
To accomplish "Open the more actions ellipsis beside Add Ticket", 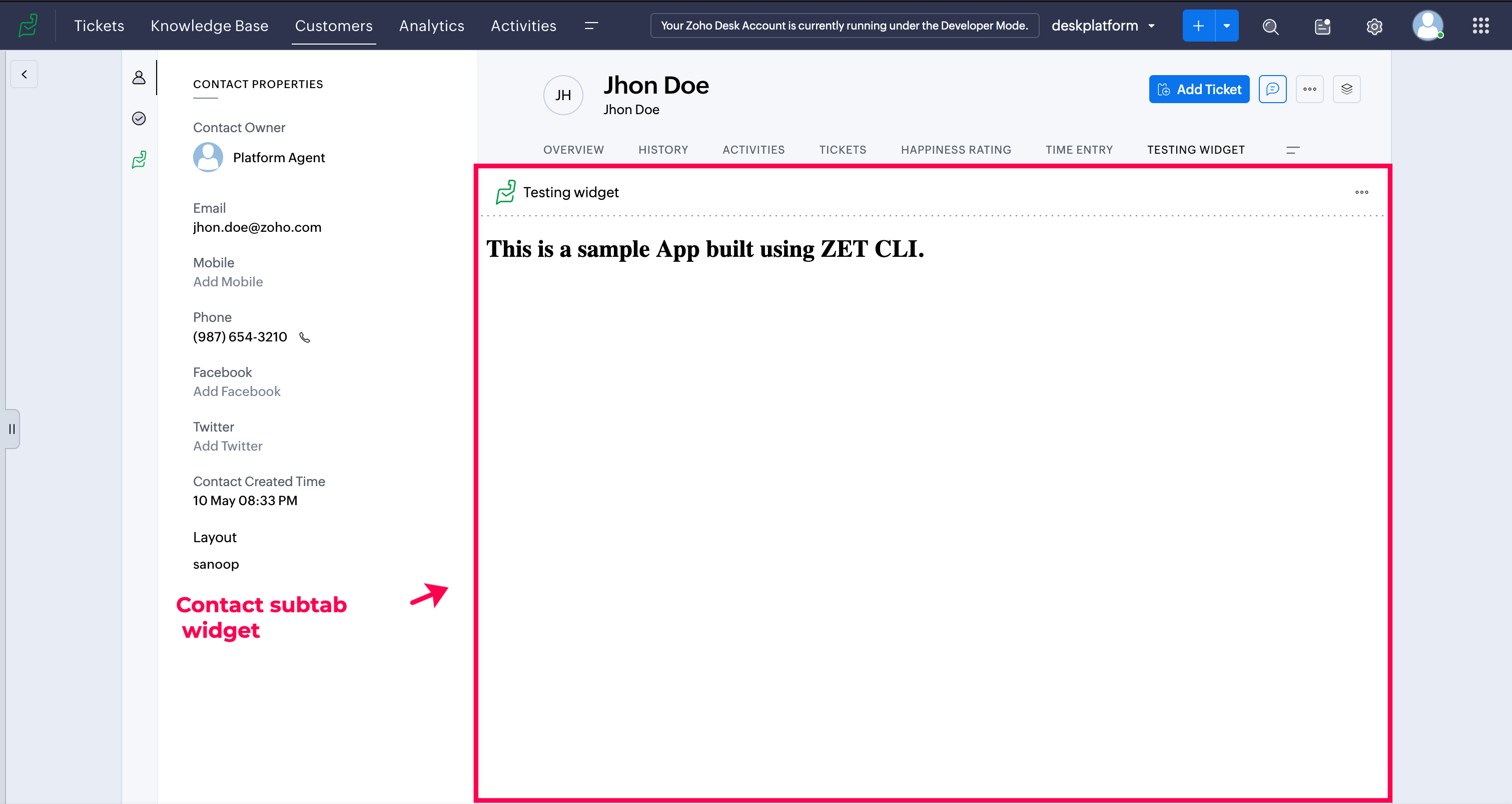I will point(1309,89).
